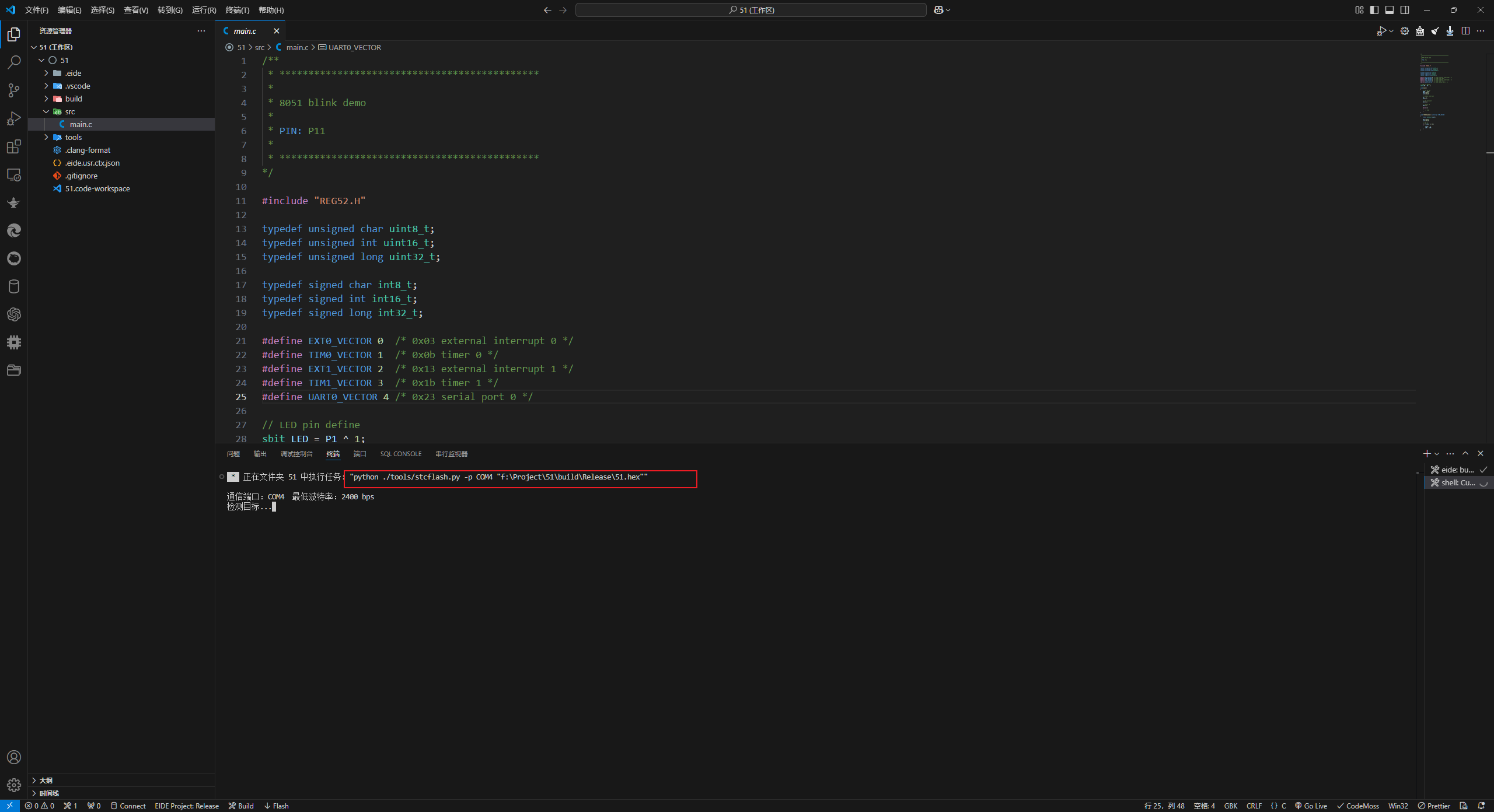Open the Extensions view
This screenshot has width=1494, height=812.
pos(14,146)
